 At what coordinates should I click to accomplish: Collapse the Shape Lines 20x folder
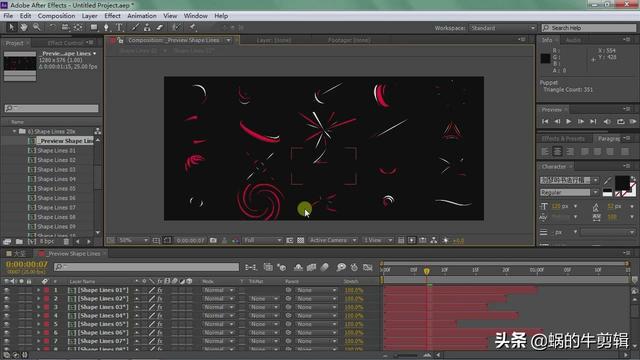(x=14, y=131)
